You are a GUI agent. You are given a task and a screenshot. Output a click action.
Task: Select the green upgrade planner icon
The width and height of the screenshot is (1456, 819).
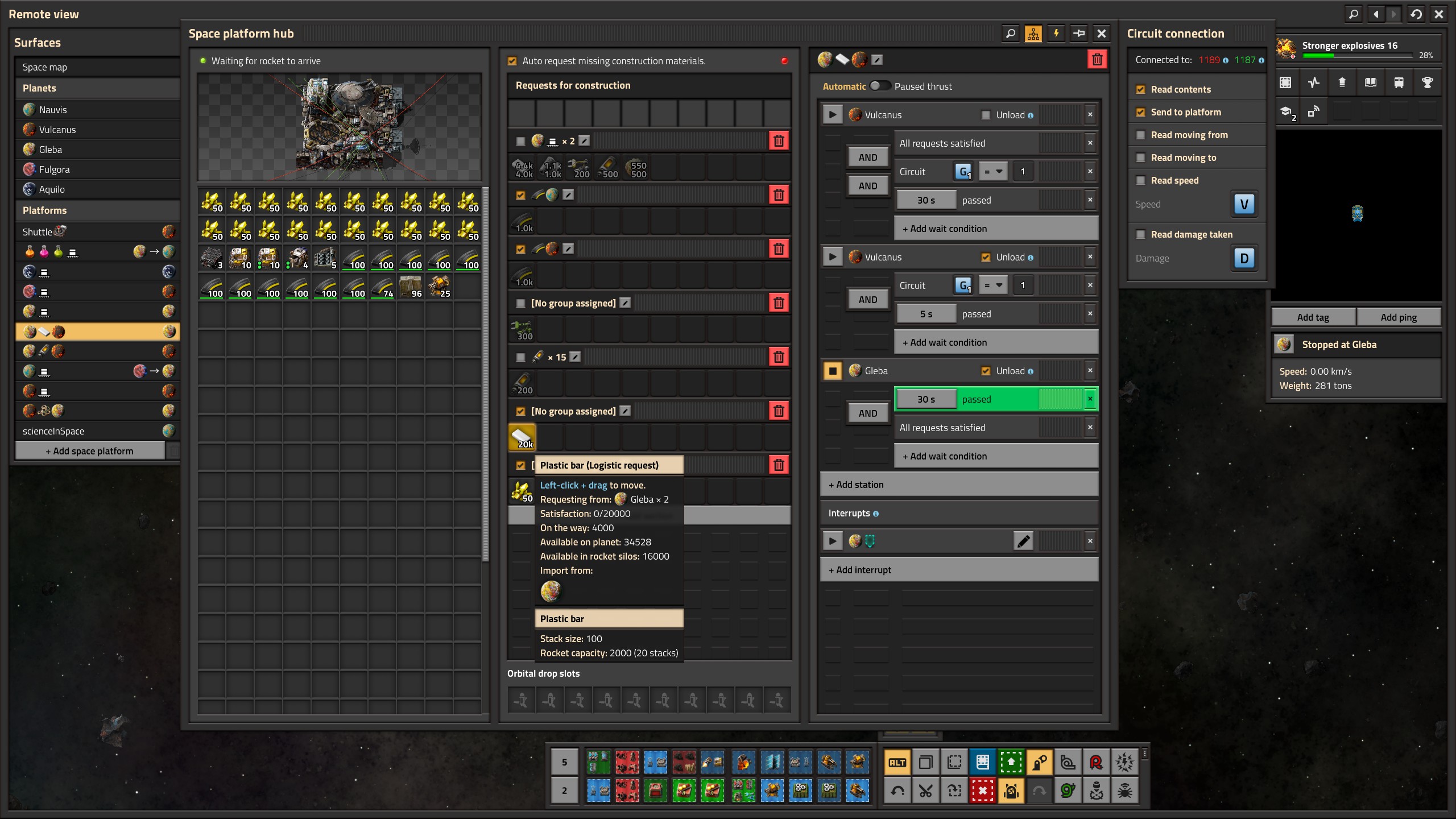[1011, 762]
